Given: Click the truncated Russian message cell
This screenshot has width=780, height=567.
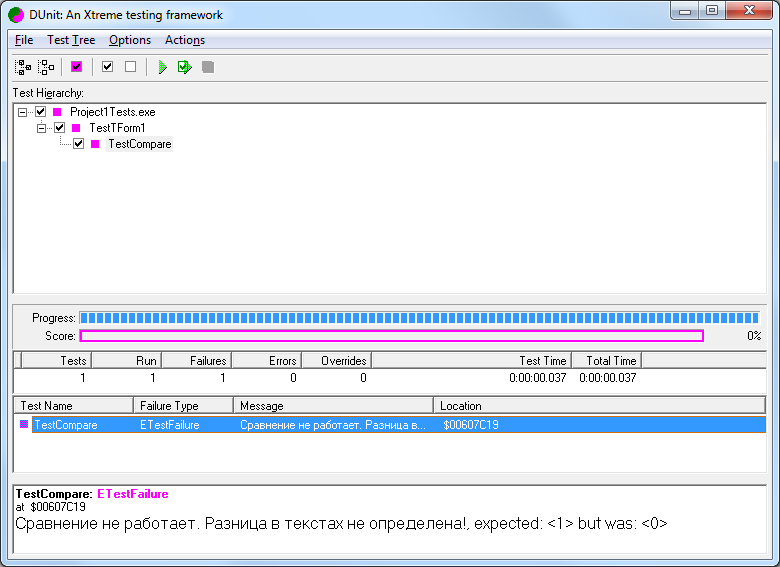Looking at the screenshot, I should (332, 424).
